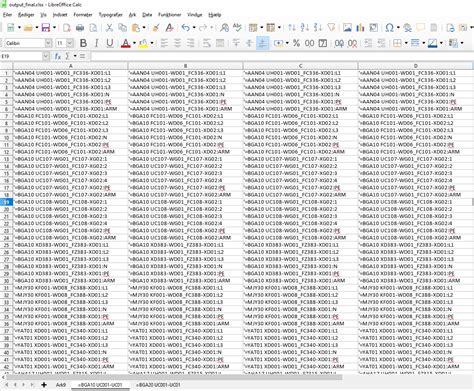Switch to the first sheet tab
This screenshot has width=474, height=391.
[61, 385]
